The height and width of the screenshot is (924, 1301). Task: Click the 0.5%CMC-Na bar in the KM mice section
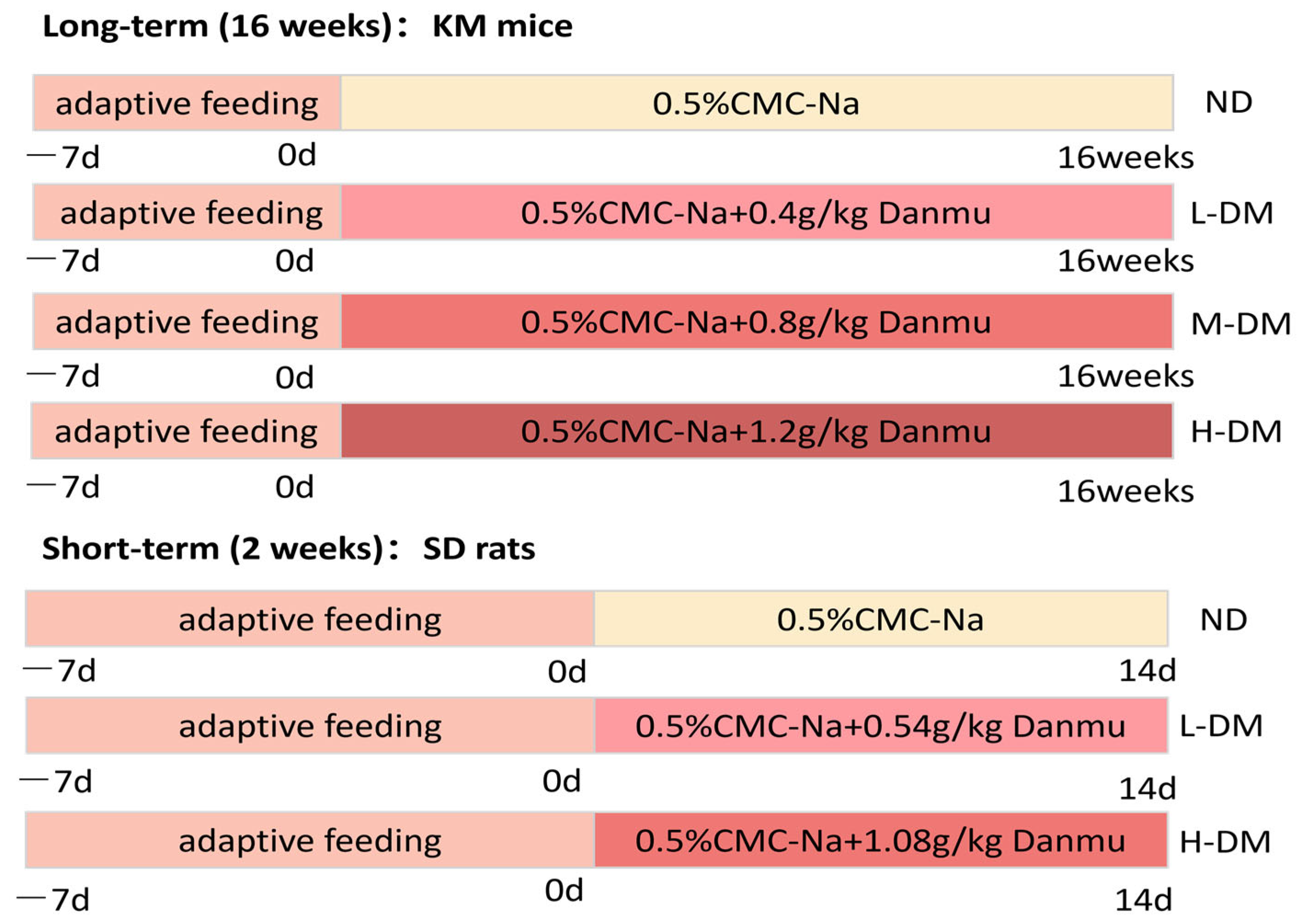tap(756, 103)
